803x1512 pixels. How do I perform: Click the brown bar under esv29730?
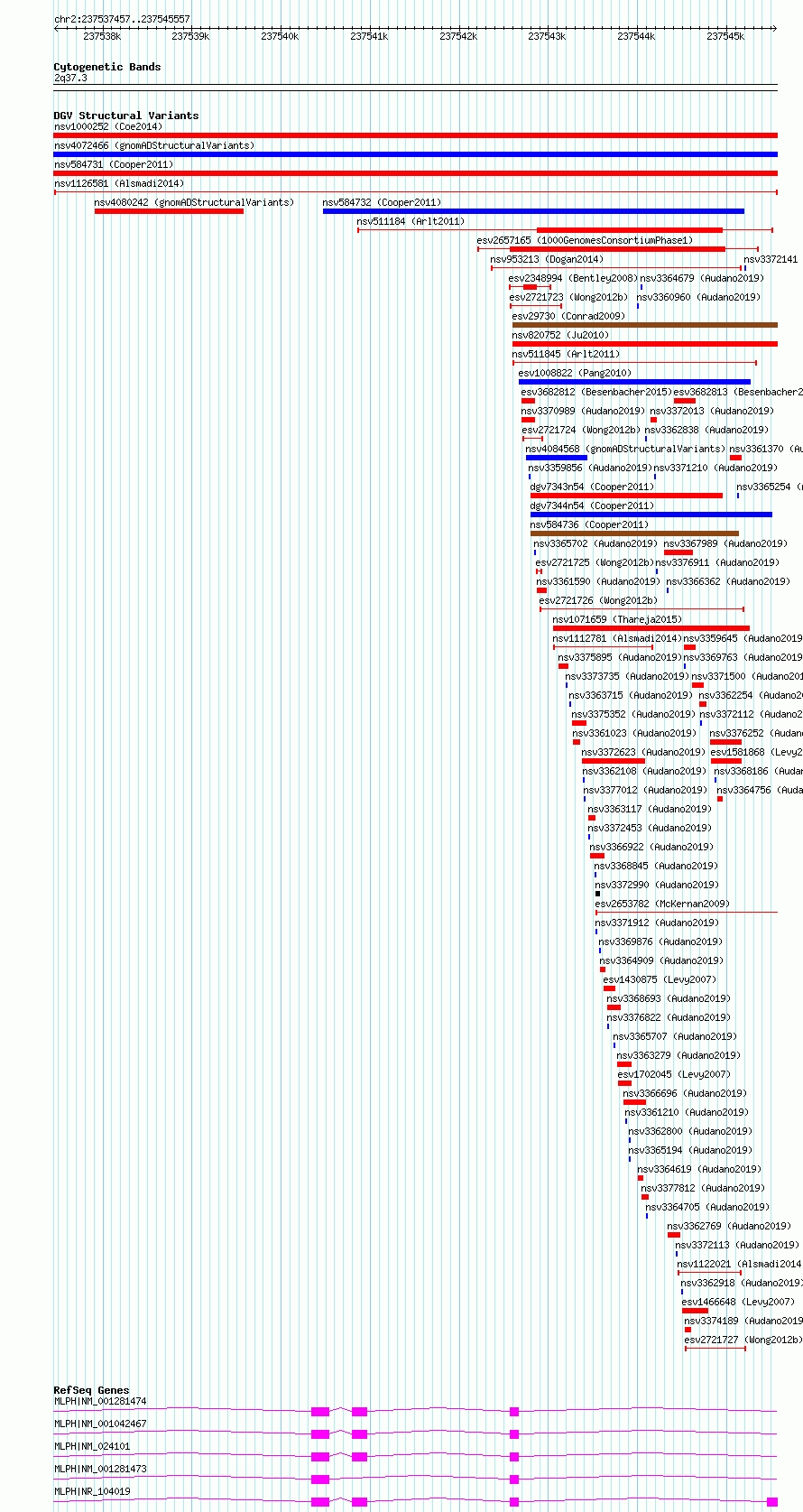click(645, 325)
